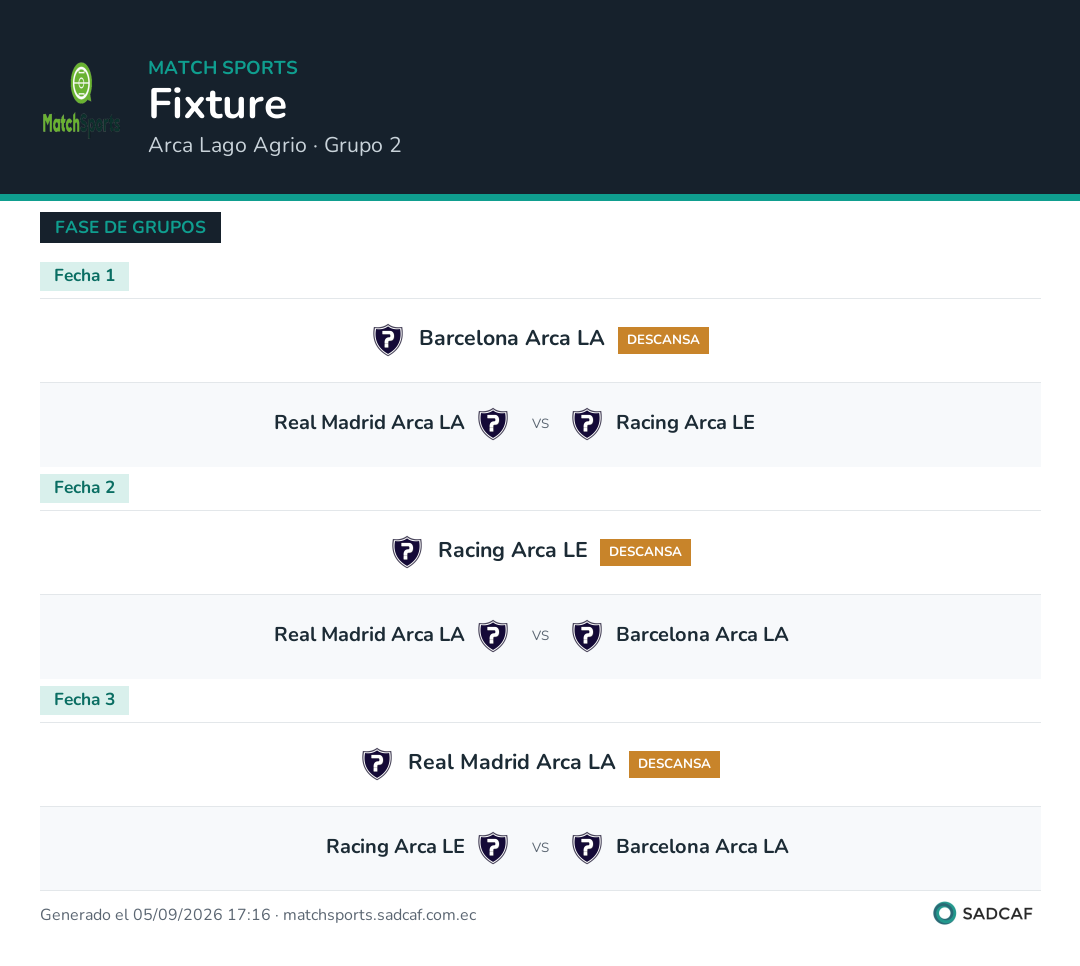The height and width of the screenshot is (966, 1080).
Task: Select the Fecha 2 label
Action: [84, 489]
